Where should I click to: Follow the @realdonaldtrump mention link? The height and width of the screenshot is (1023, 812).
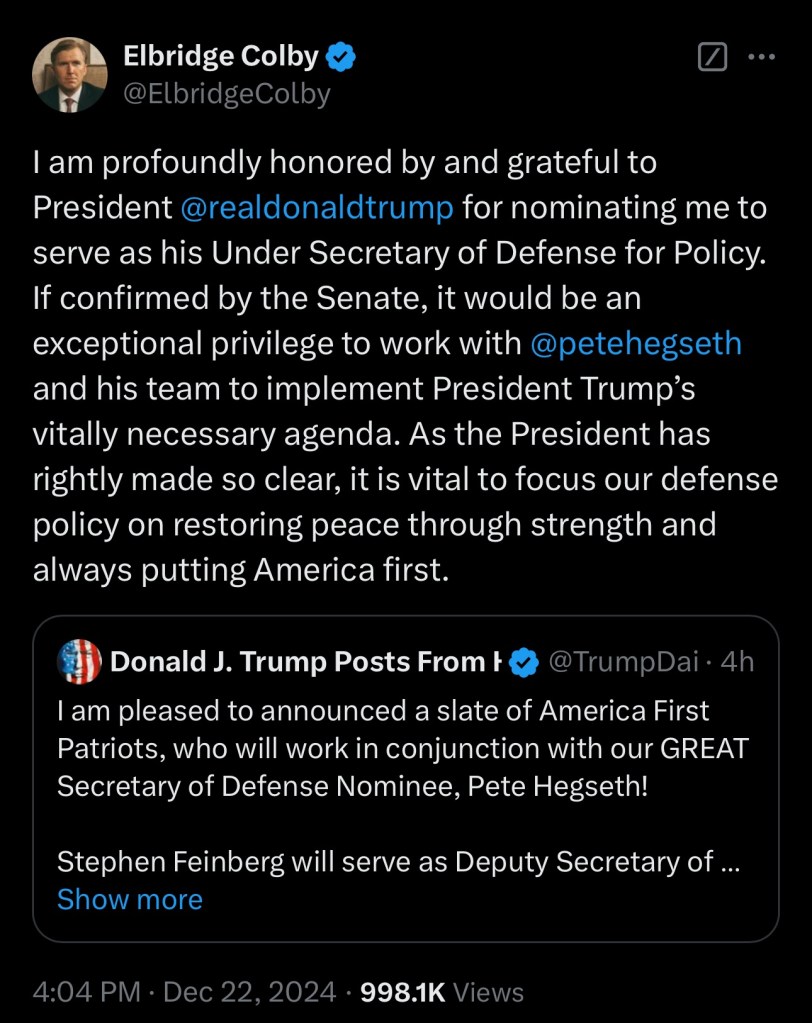pos(317,208)
